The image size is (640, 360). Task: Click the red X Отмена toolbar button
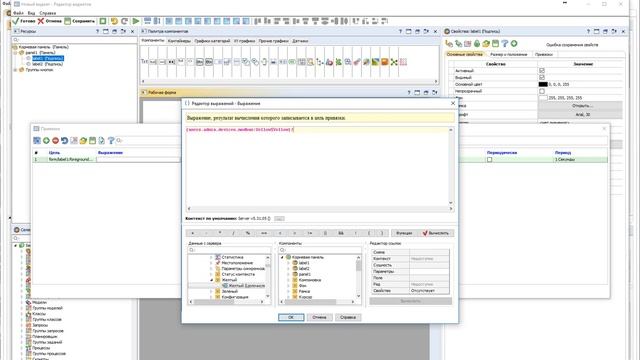[x=49, y=21]
